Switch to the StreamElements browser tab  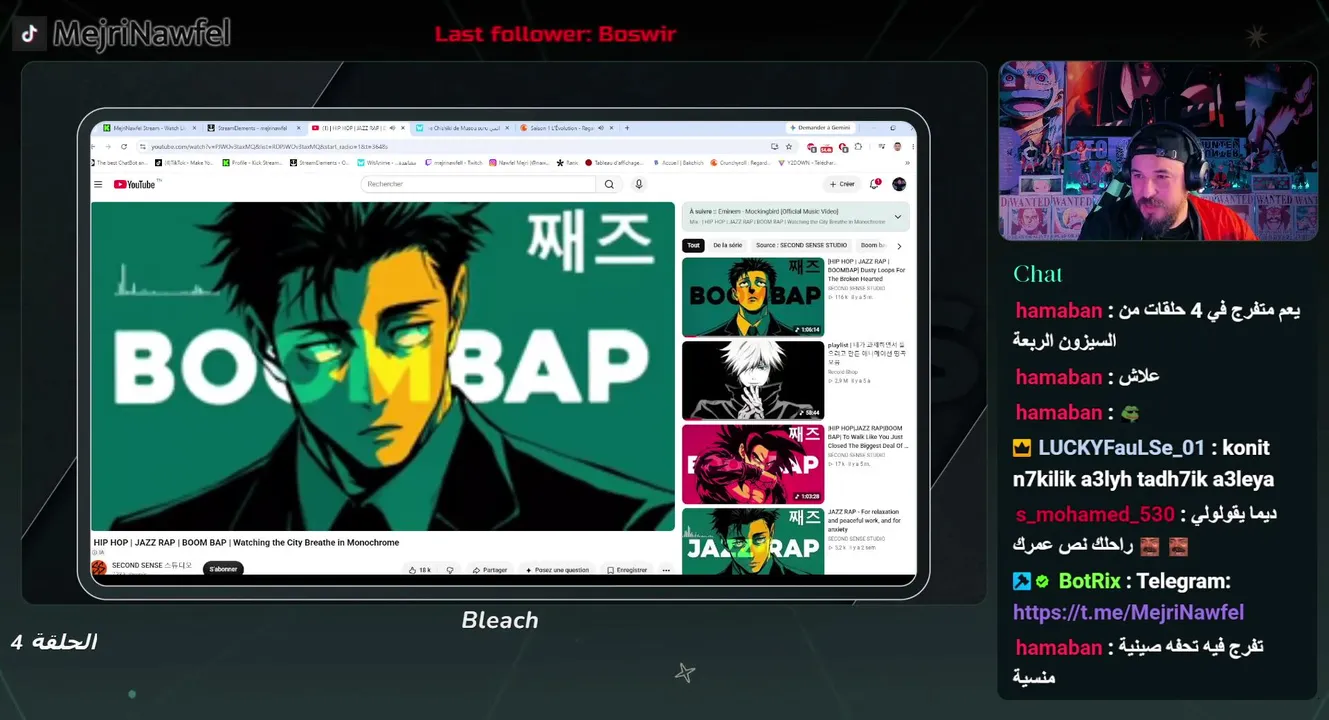(253, 128)
